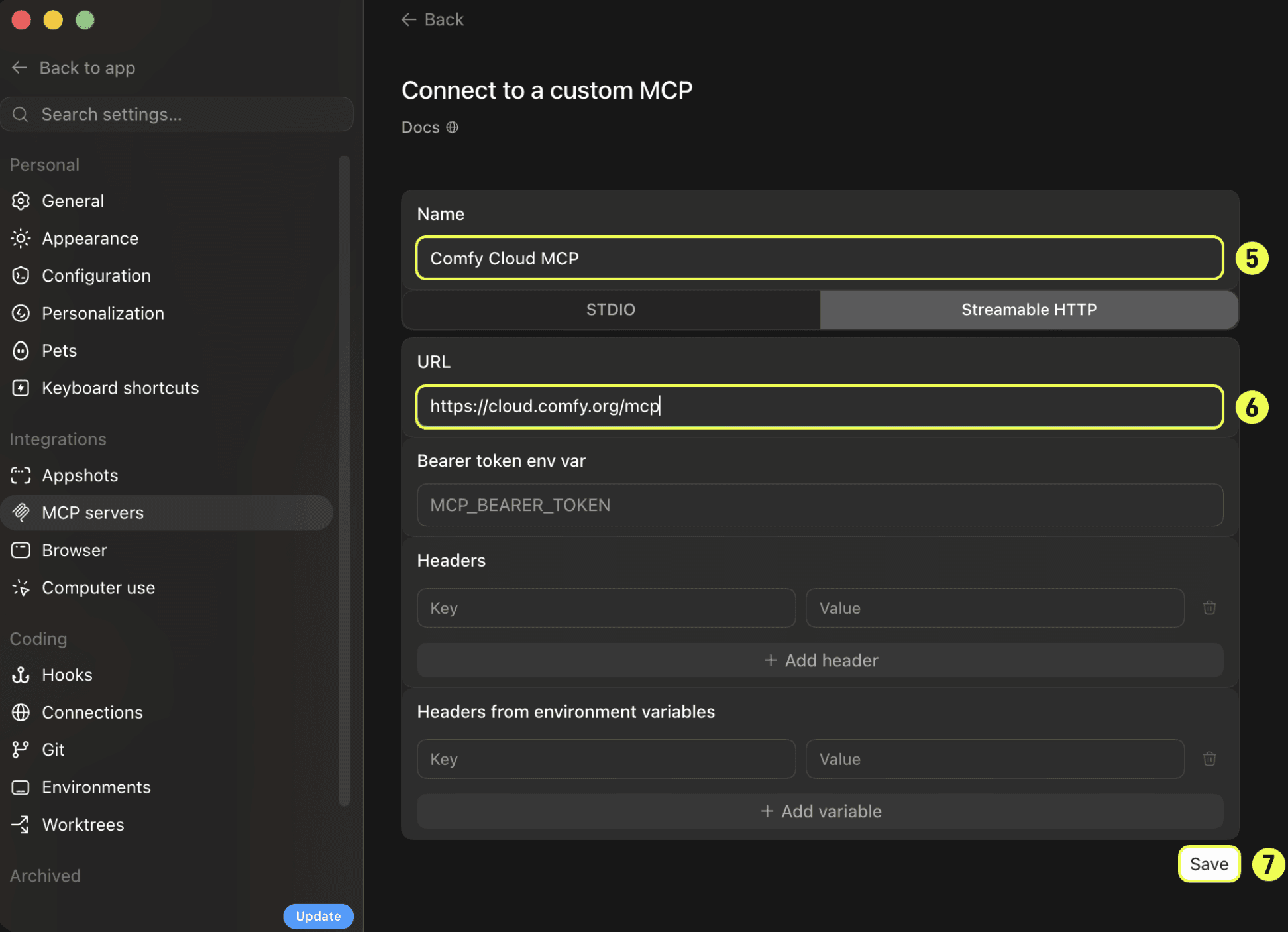Viewport: 1288px width, 932px height.
Task: Open Git branch icon
Action: click(21, 750)
